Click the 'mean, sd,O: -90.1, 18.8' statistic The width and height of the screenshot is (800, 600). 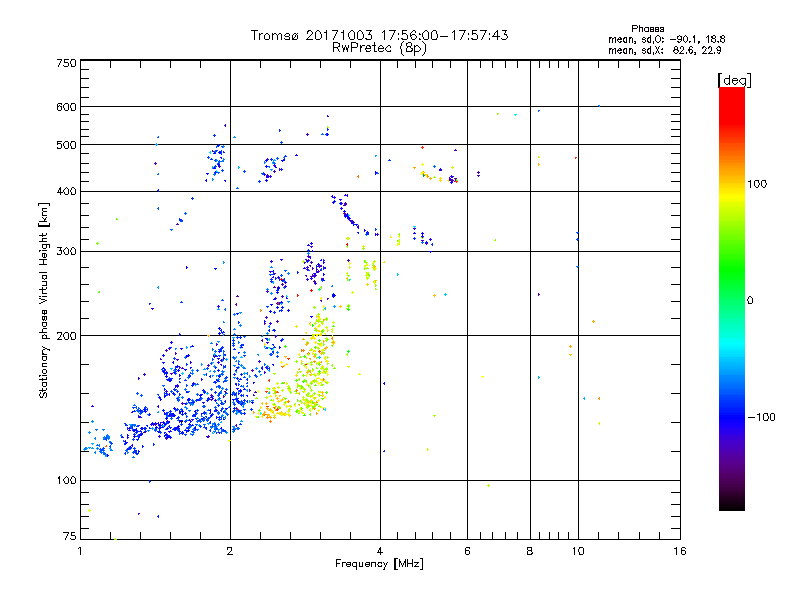(666, 39)
